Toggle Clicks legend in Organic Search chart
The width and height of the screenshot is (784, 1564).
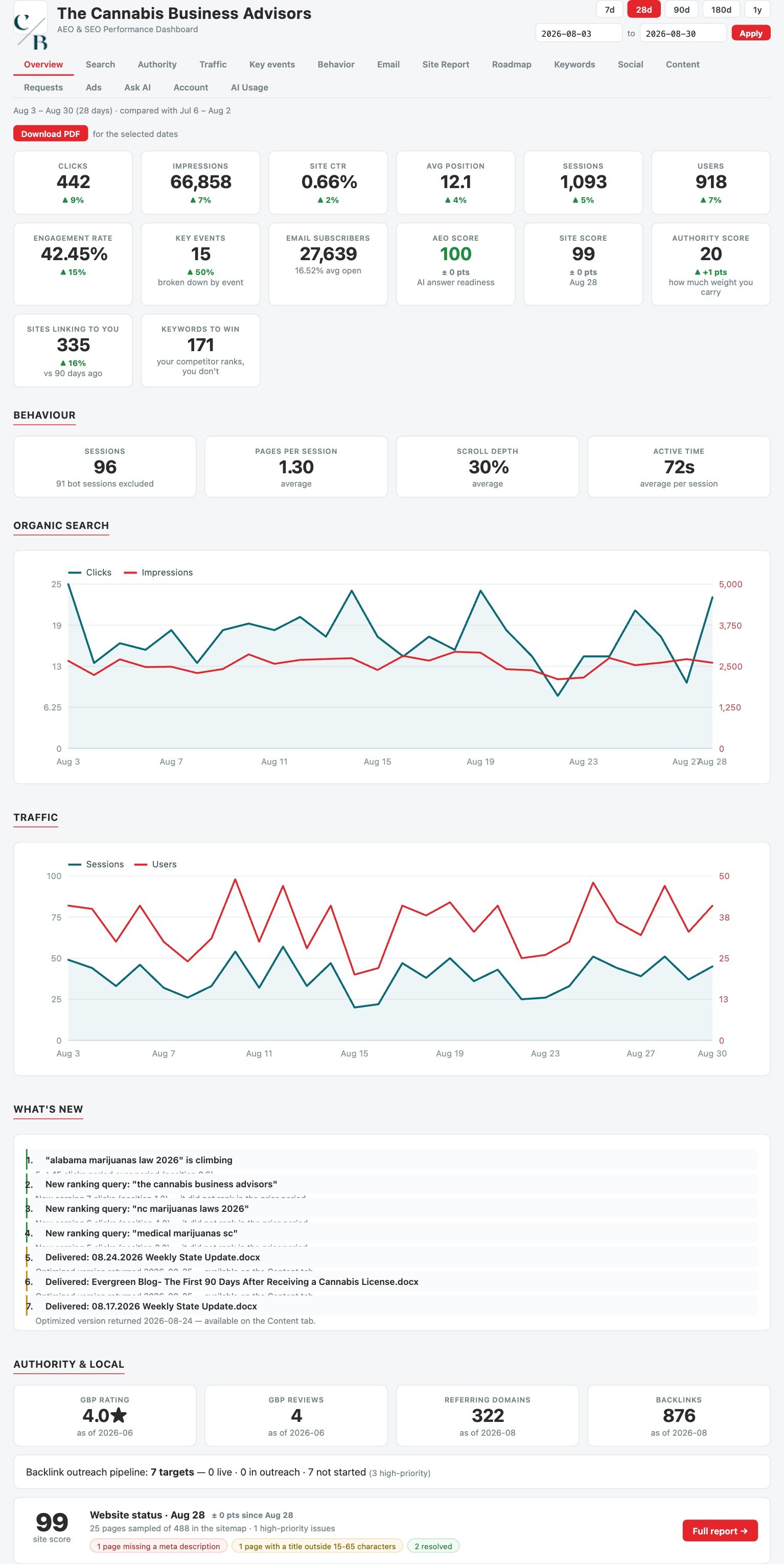pos(90,572)
